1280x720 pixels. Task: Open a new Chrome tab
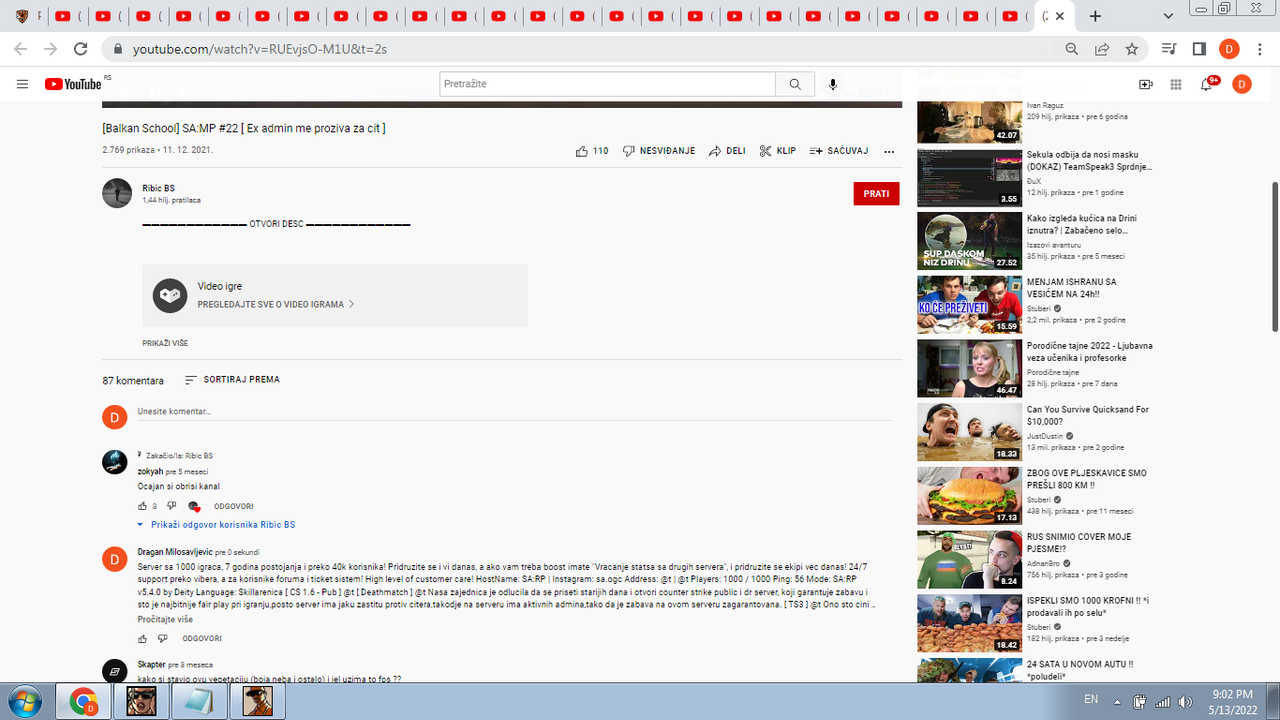click(x=1095, y=16)
